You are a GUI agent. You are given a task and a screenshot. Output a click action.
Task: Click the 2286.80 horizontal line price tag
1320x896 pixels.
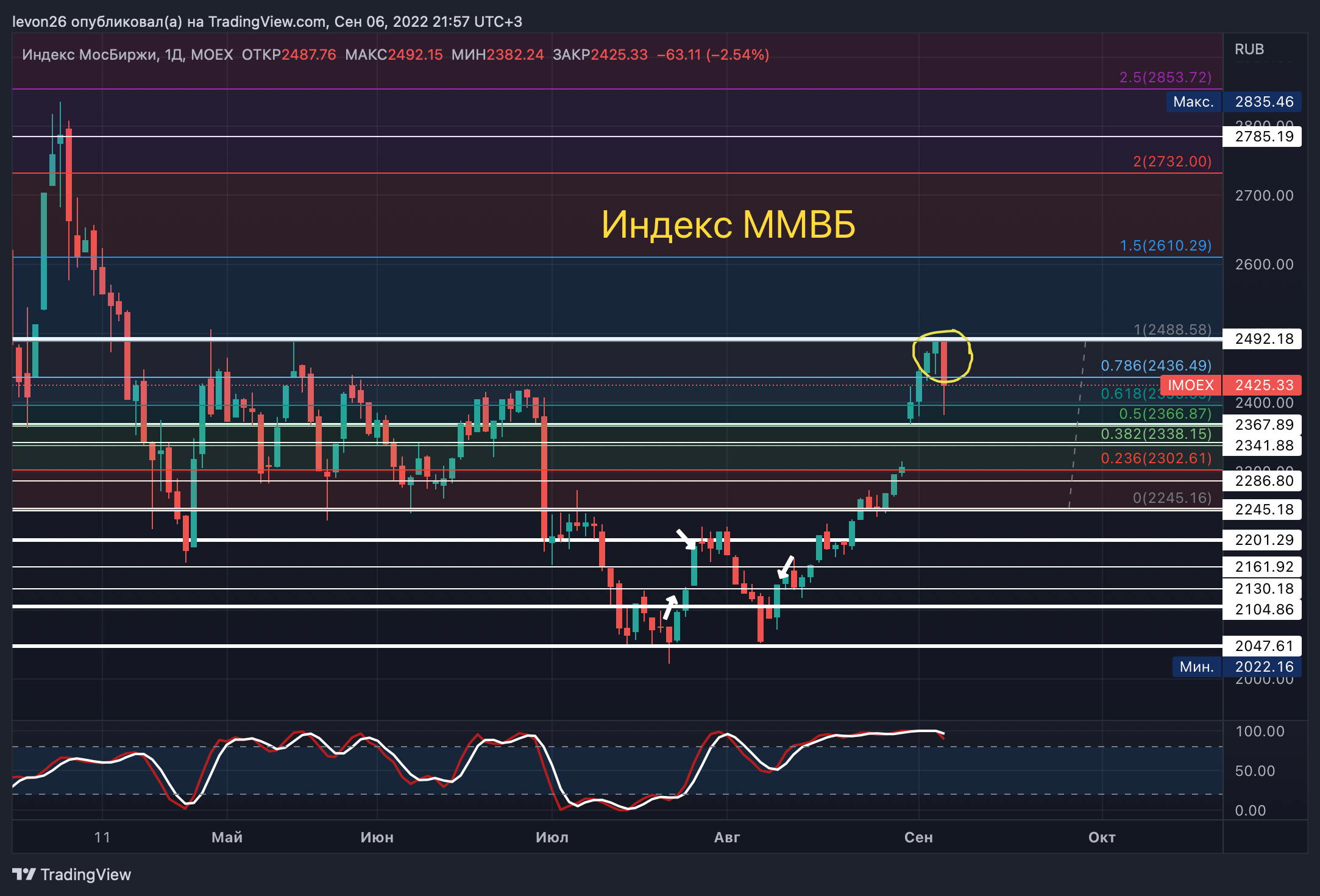tap(1262, 481)
